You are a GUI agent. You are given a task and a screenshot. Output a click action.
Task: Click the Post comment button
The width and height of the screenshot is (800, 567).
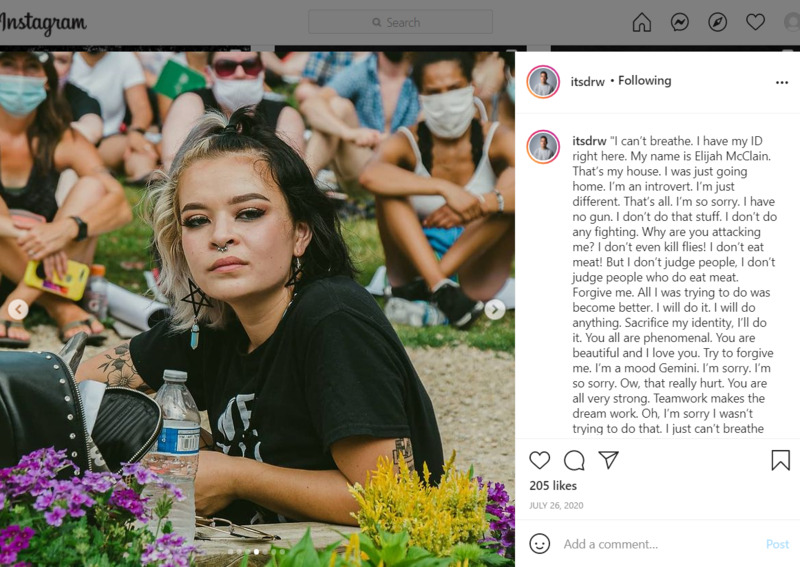point(777,544)
